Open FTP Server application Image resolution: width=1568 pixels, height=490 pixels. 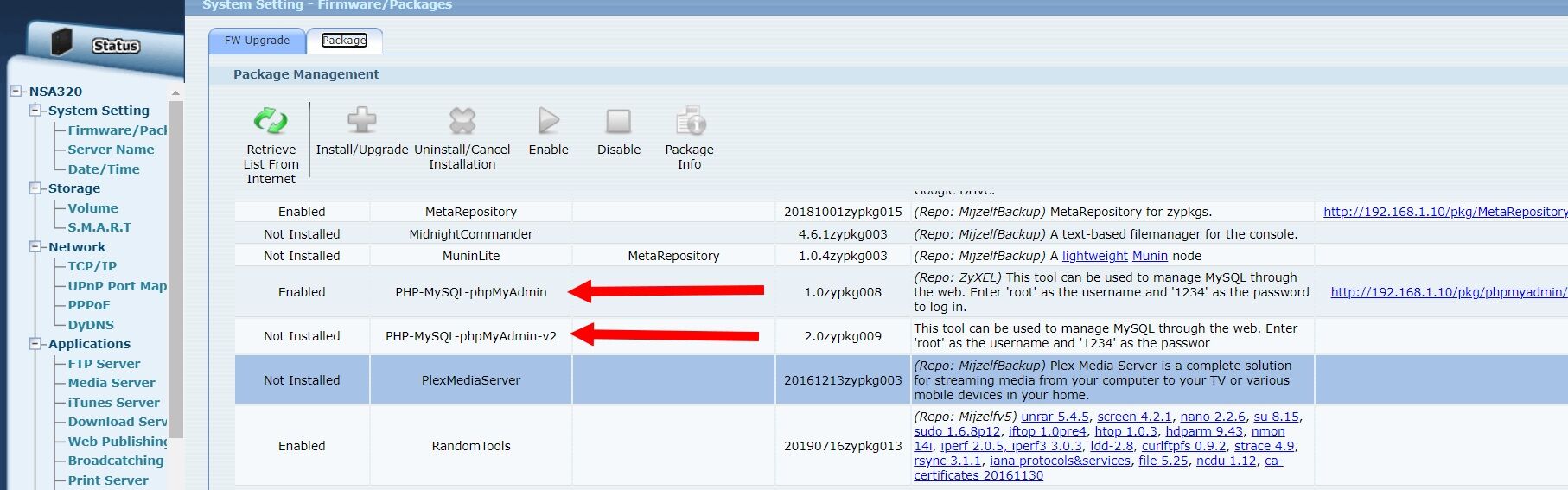(x=104, y=363)
